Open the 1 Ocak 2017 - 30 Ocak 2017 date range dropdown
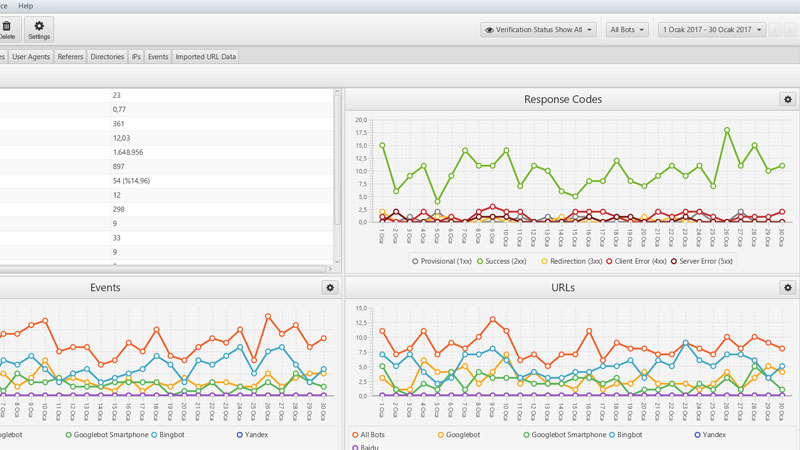 pyautogui.click(x=712, y=30)
